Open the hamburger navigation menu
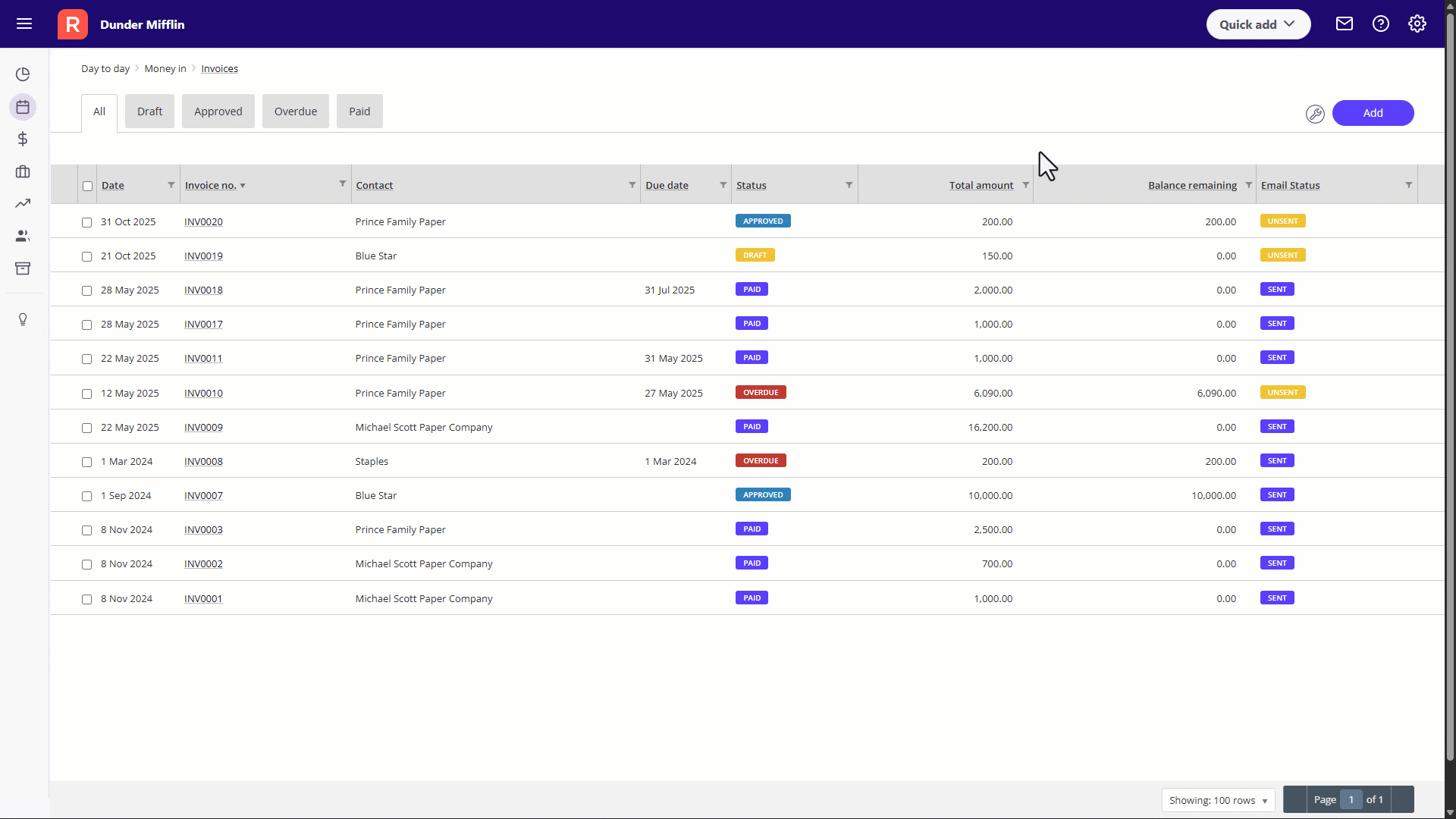Viewport: 1456px width, 819px height. pyautogui.click(x=24, y=24)
